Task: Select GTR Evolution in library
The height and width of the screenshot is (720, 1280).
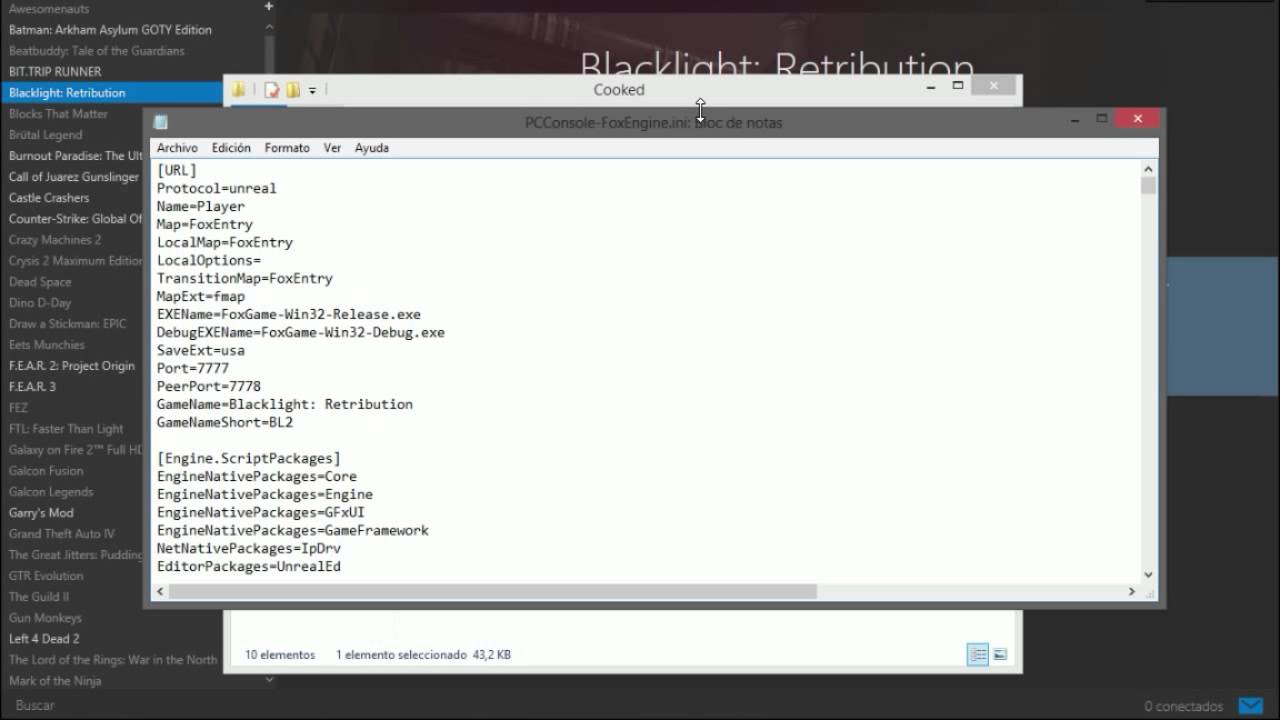Action: tap(46, 576)
